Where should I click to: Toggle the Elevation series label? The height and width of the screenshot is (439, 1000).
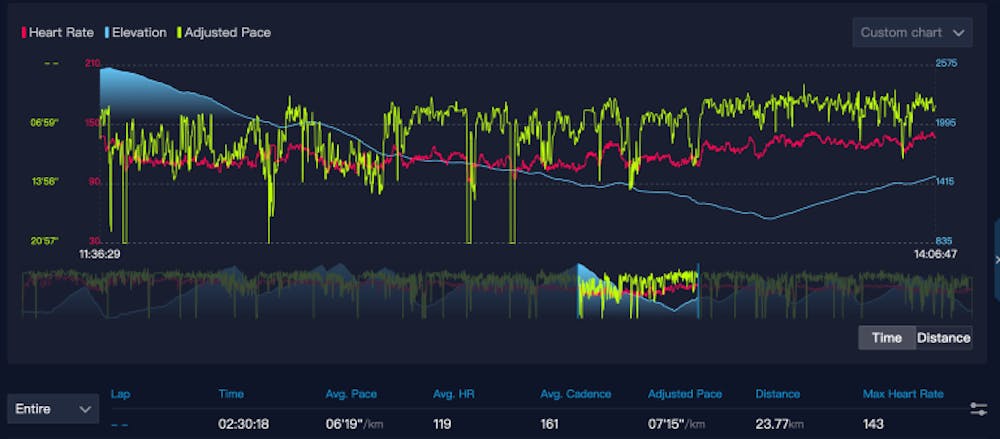(x=138, y=32)
